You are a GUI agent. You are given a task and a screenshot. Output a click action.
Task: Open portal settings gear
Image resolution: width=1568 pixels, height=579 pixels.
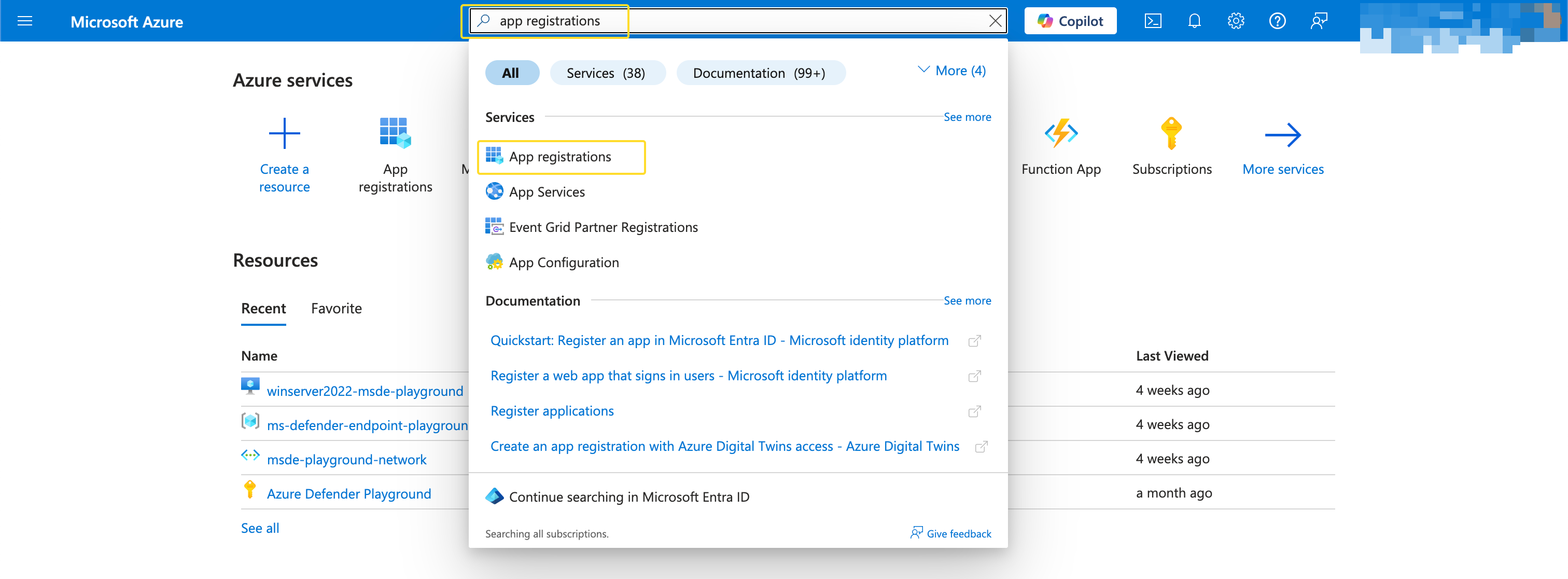pyautogui.click(x=1236, y=21)
